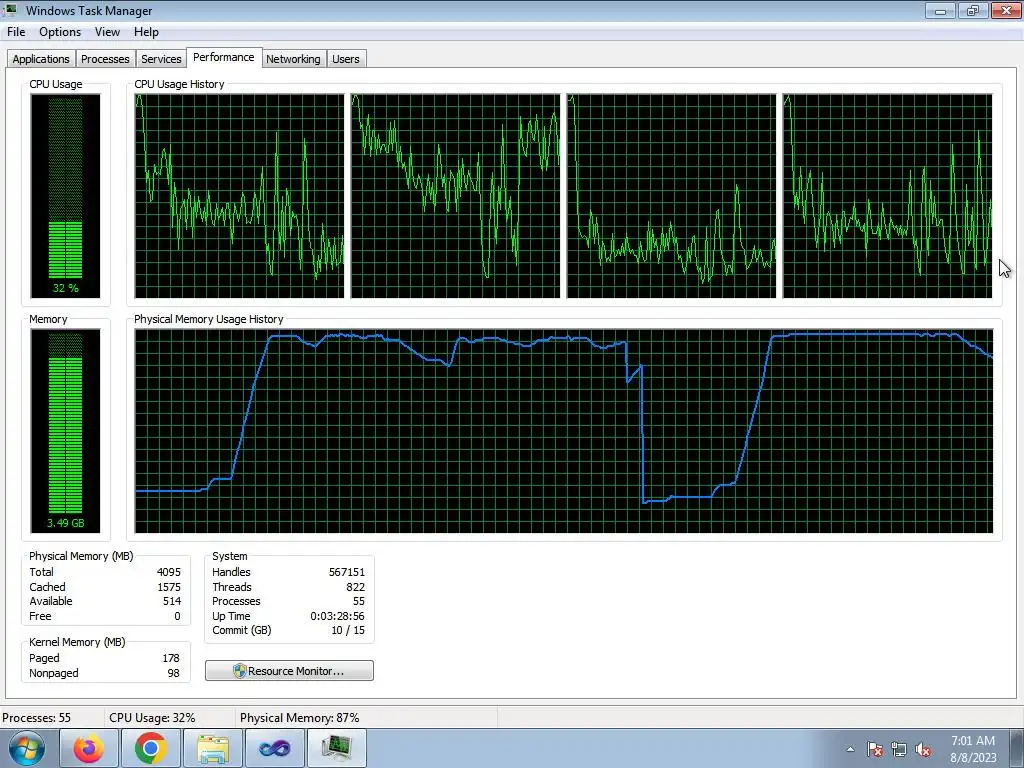
Task: Click the network status tray icon
Action: tap(899, 749)
